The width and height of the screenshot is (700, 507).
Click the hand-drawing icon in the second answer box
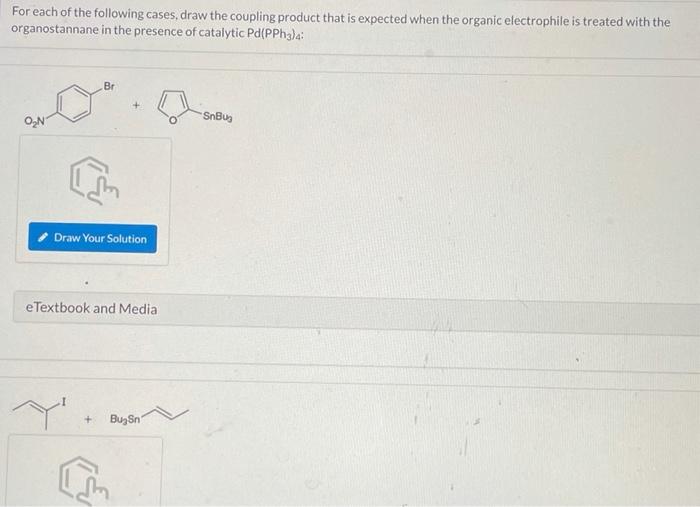point(84,481)
